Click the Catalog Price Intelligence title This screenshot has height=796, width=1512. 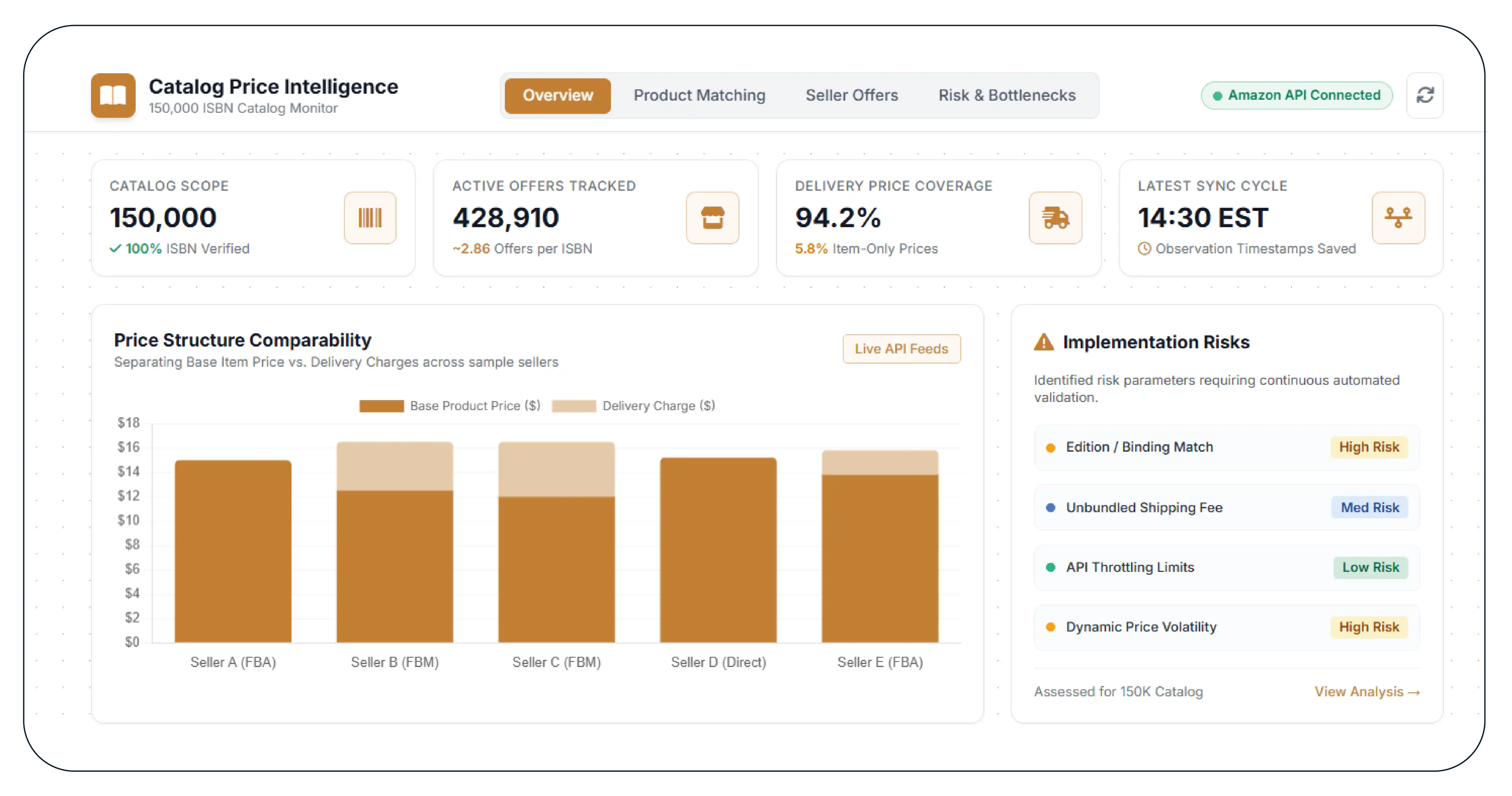[x=273, y=86]
